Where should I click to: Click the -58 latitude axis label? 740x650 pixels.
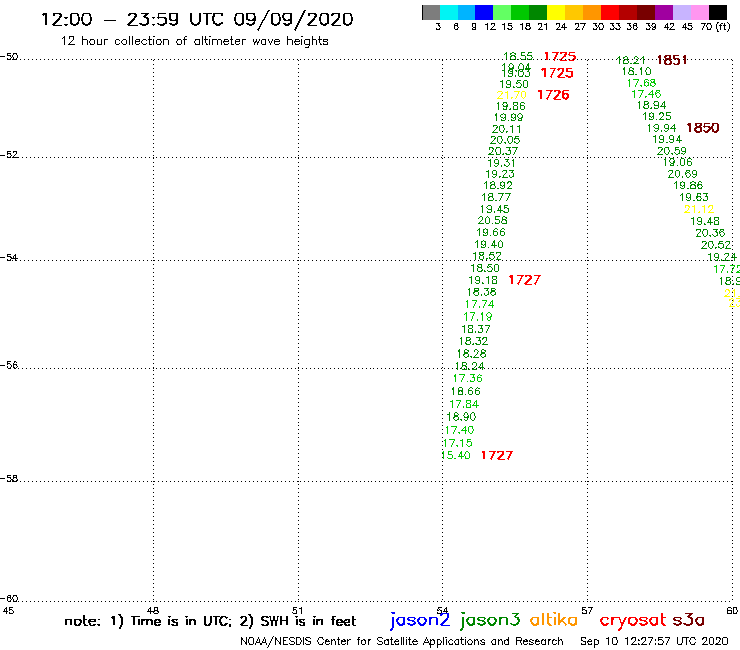(9, 478)
